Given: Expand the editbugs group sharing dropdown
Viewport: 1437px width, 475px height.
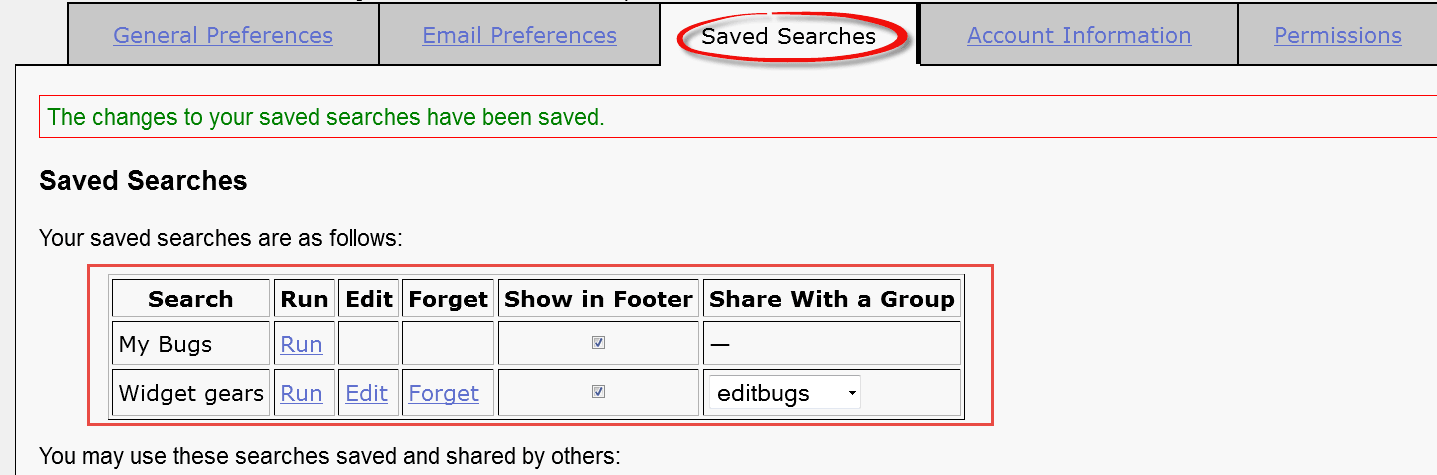Looking at the screenshot, I should (x=785, y=394).
